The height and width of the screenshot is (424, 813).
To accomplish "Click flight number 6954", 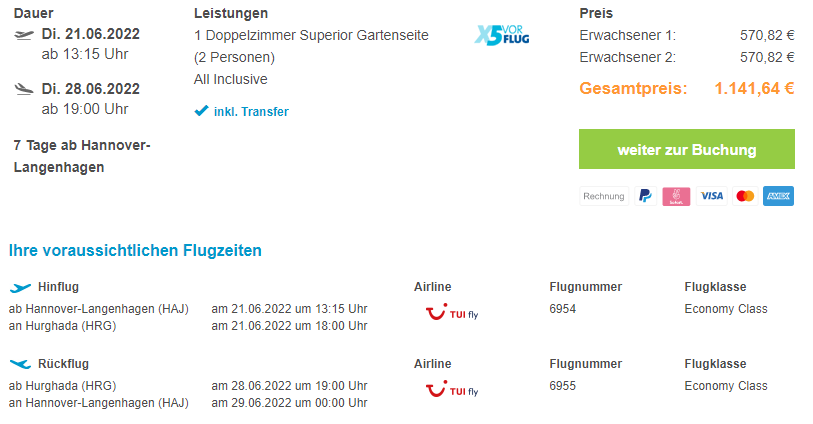I will (563, 309).
